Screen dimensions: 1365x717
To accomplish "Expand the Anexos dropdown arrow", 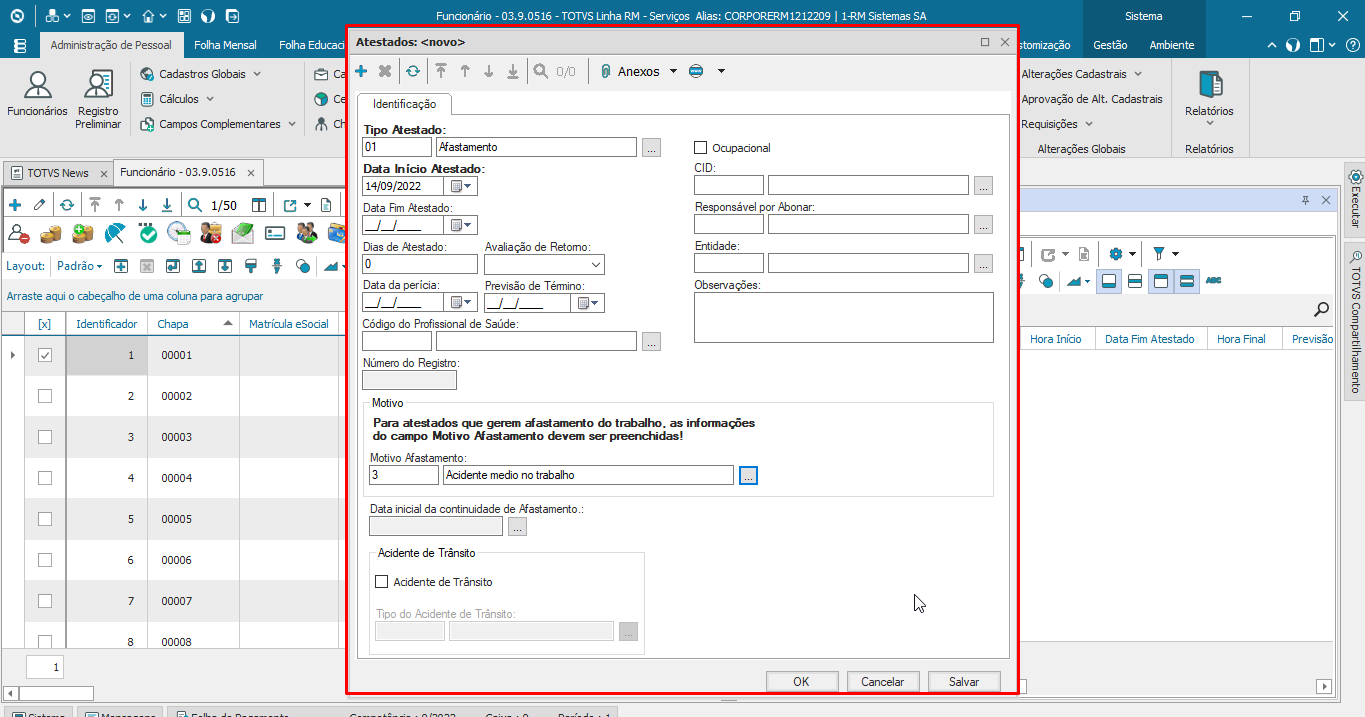I will click(x=673, y=71).
